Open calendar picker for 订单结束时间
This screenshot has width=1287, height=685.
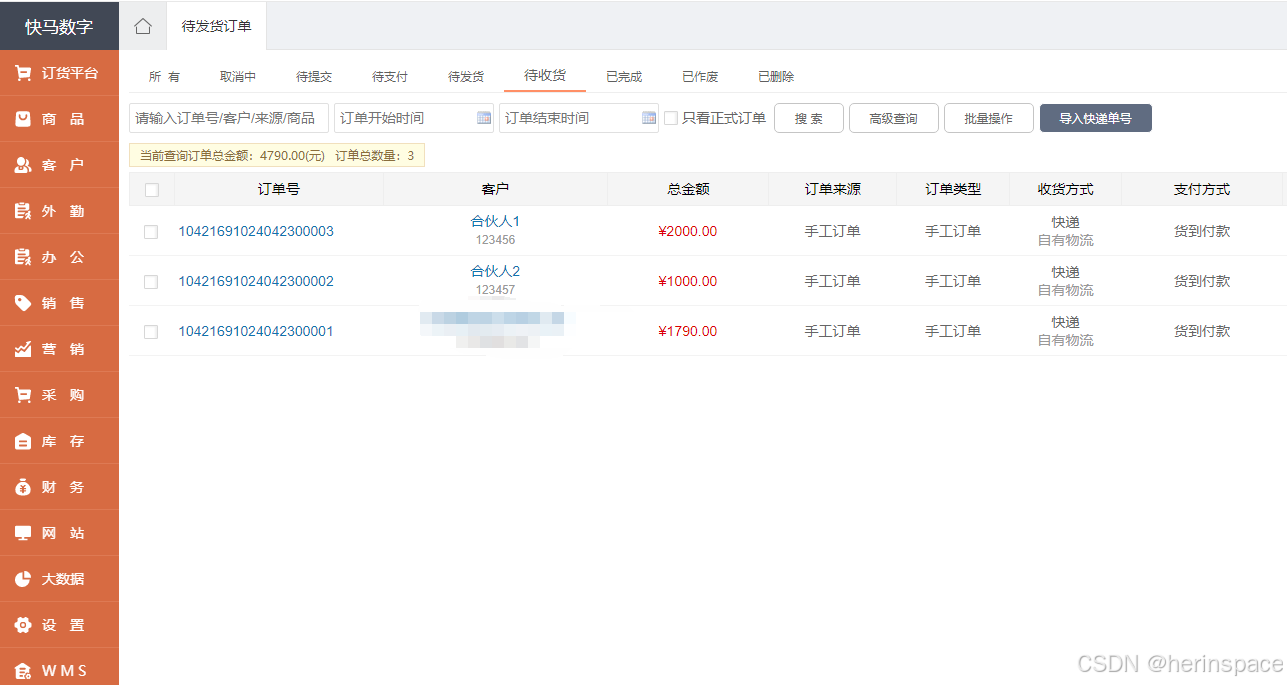tap(649, 118)
